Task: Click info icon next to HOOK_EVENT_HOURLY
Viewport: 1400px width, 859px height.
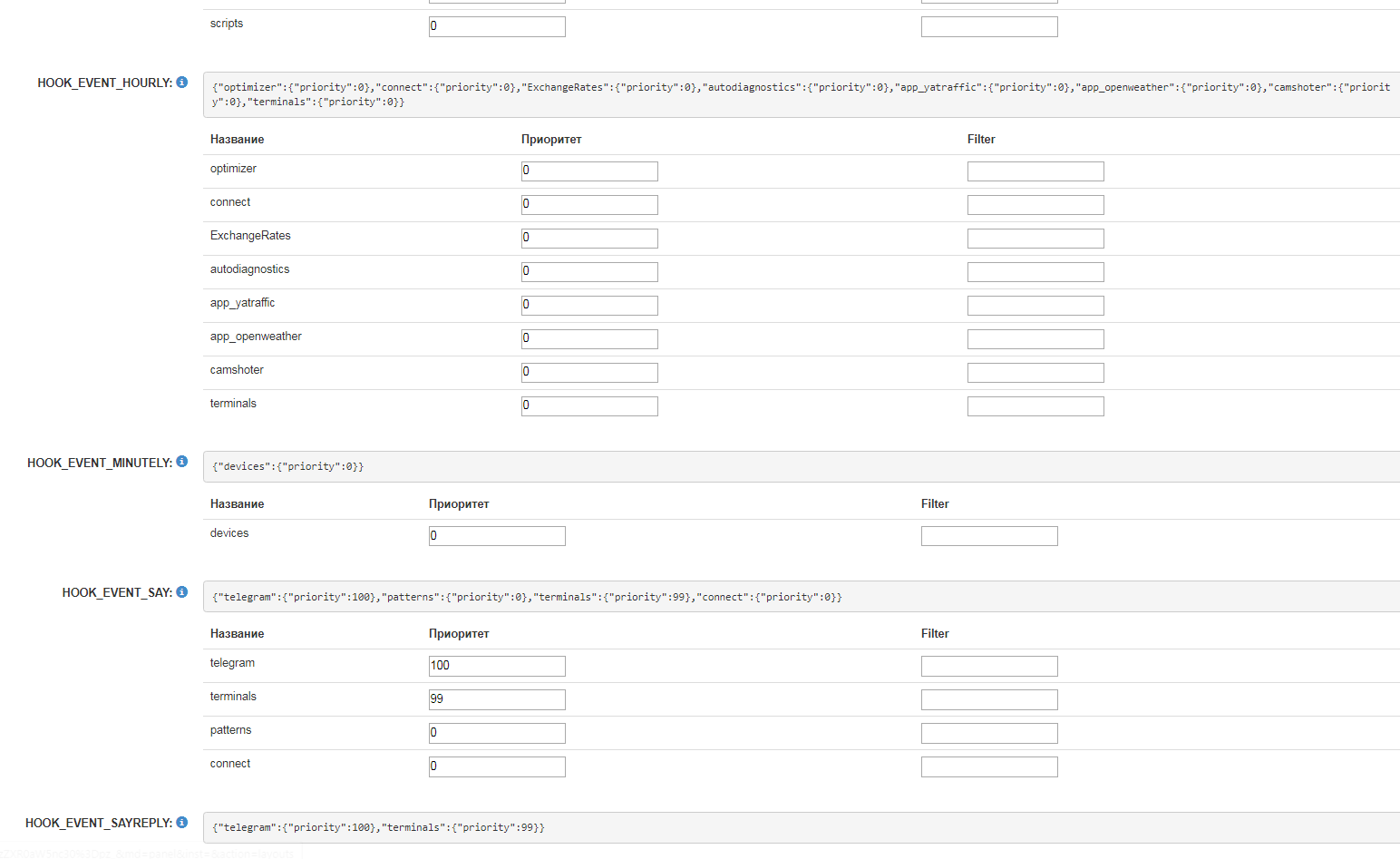Action: (x=182, y=83)
